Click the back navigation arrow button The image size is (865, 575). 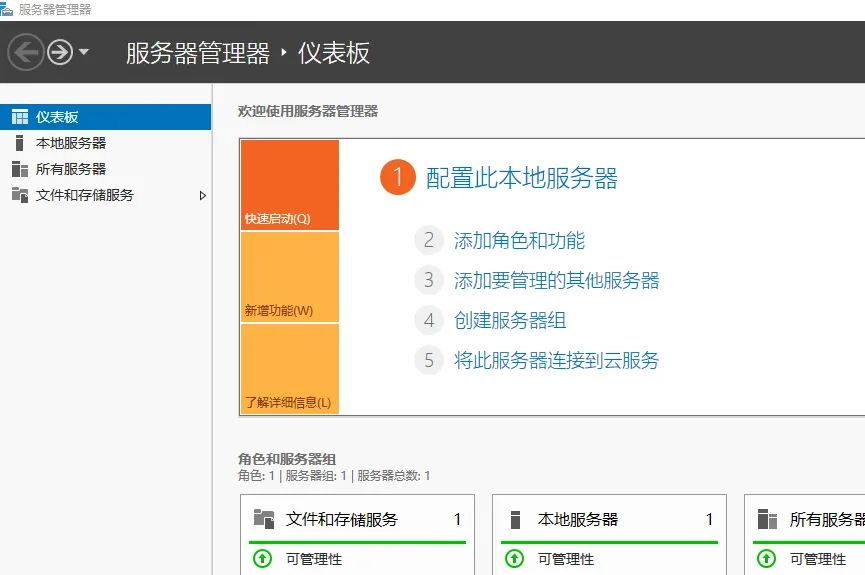click(x=26, y=52)
